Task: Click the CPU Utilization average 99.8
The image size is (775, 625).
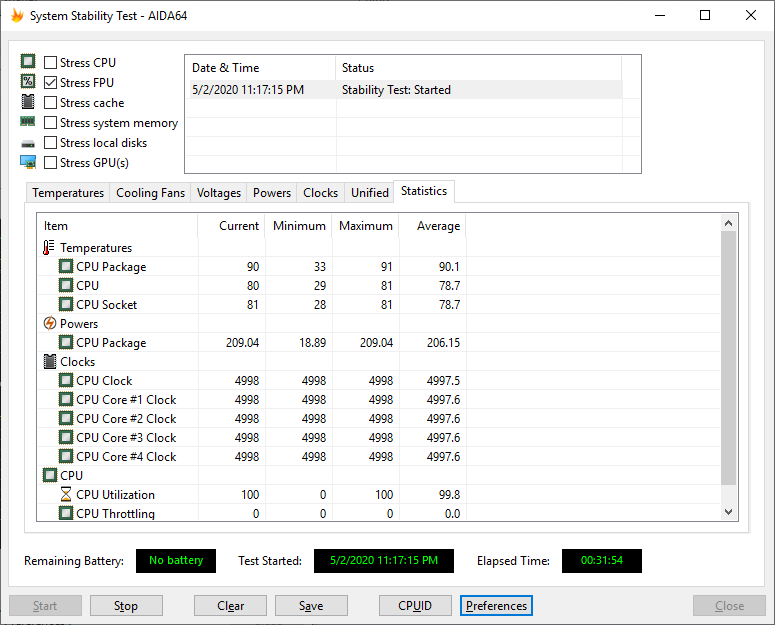Action: click(x=449, y=495)
